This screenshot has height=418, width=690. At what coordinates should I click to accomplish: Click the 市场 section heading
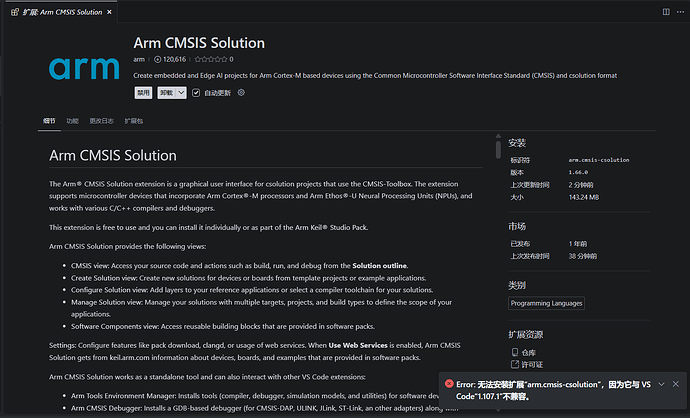(517, 227)
